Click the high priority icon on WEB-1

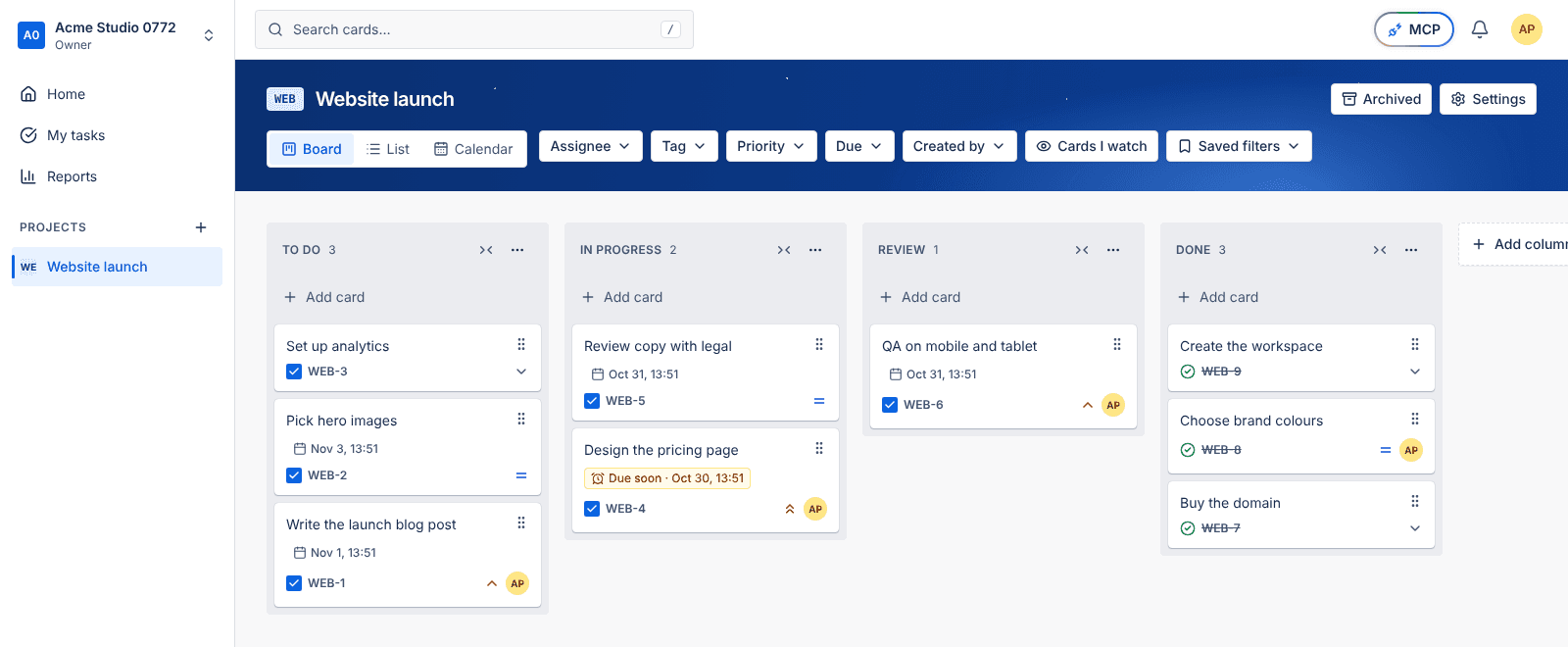click(x=492, y=583)
